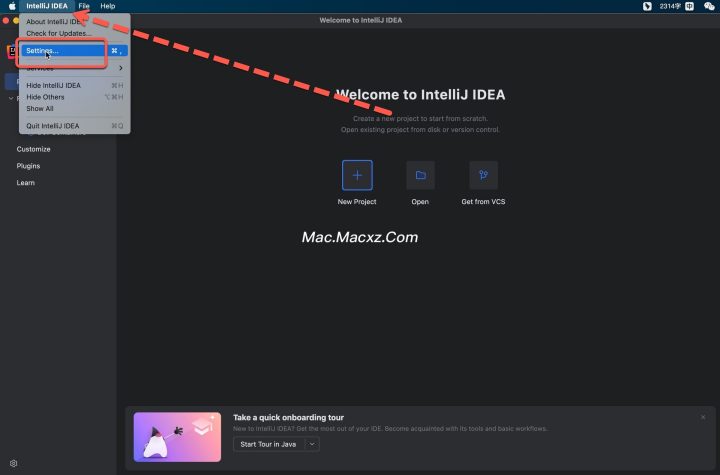This screenshot has width=720, height=475.
Task: Open the settings gear icon at bottom-left
Action: [13, 463]
